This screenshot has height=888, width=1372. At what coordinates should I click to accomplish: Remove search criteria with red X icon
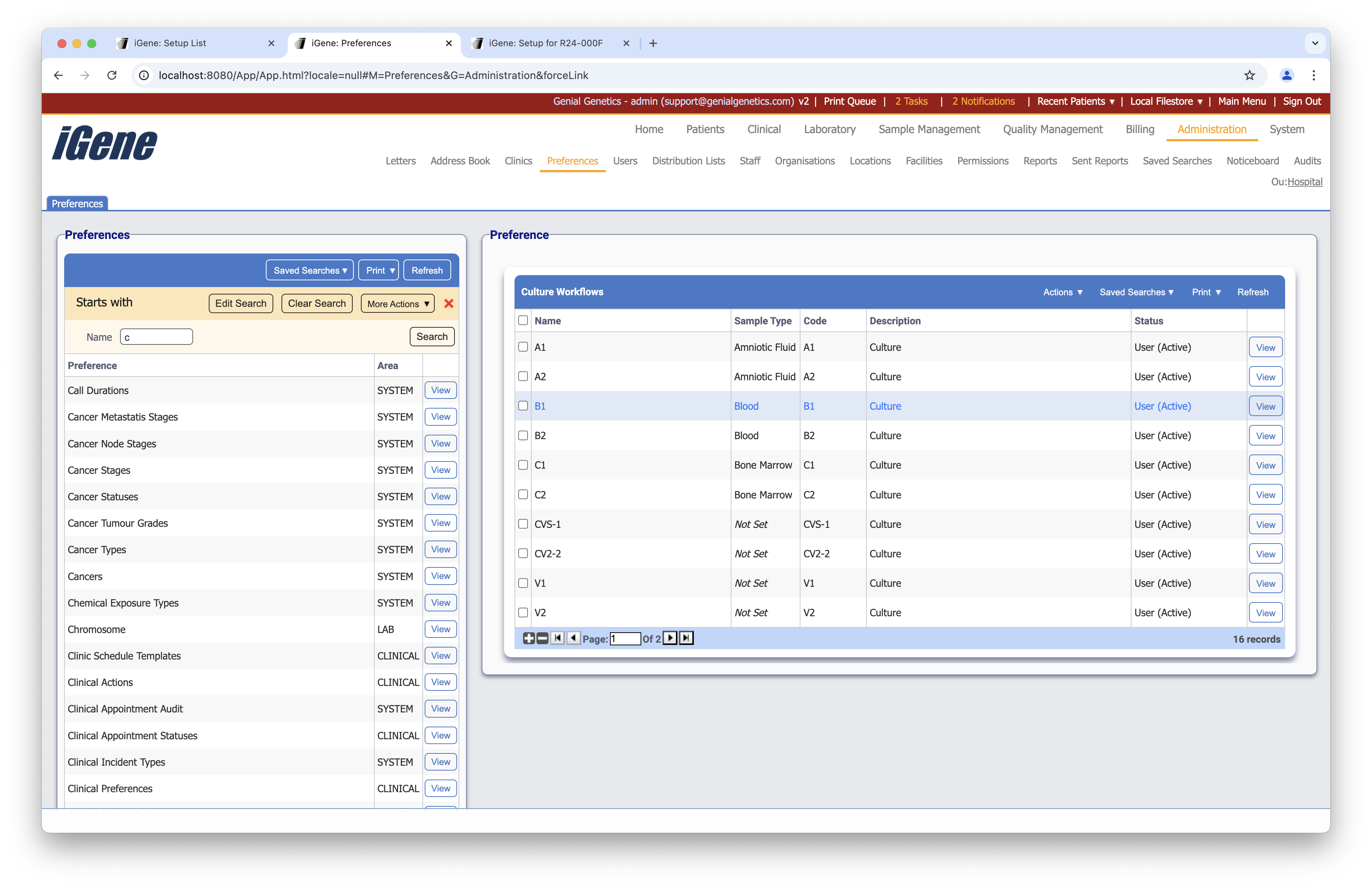(x=449, y=303)
